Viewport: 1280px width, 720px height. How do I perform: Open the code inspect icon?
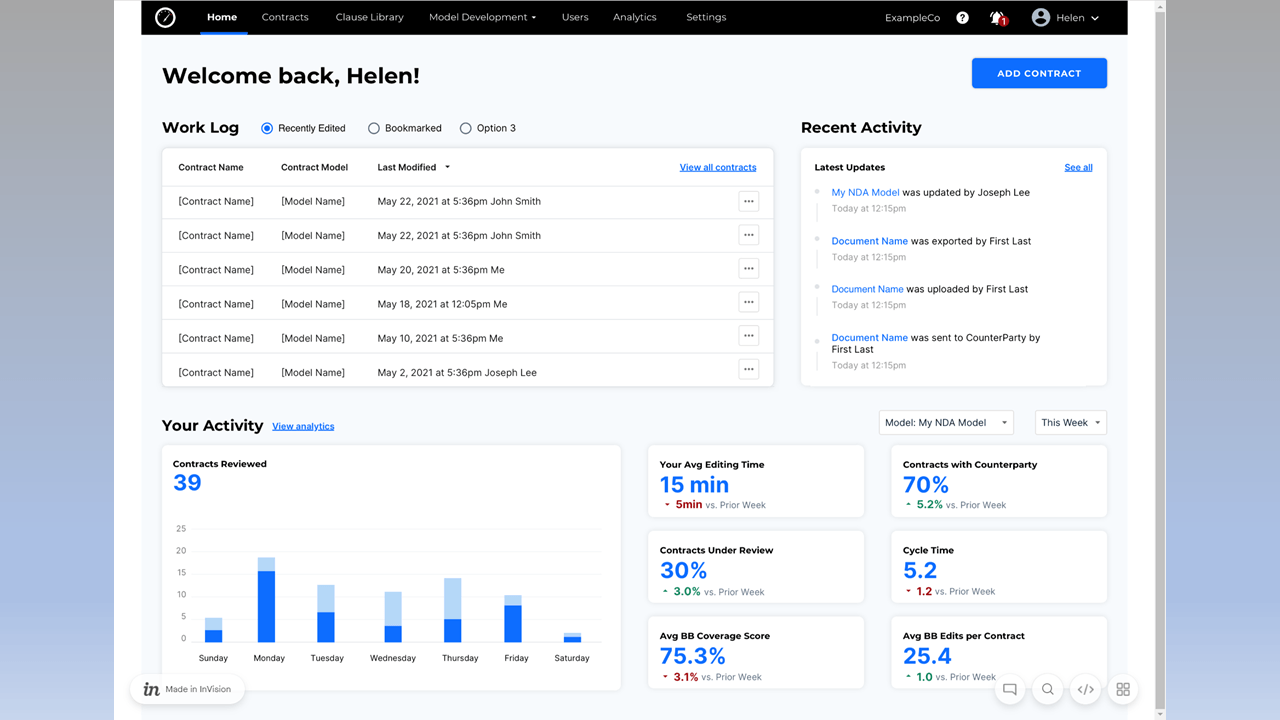click(1085, 689)
